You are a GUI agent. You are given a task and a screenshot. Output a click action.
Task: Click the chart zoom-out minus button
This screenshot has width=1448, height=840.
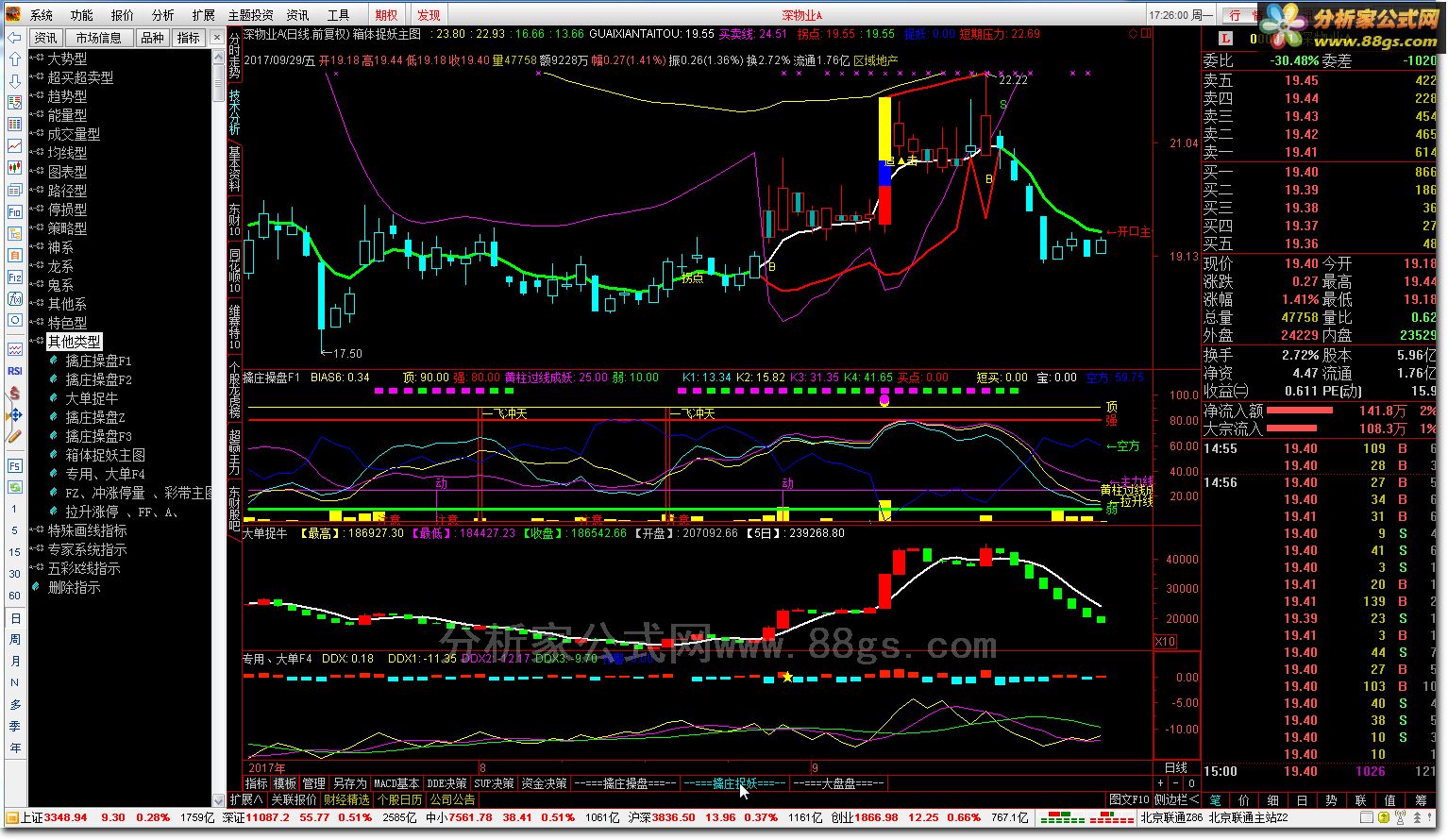coord(1175,783)
